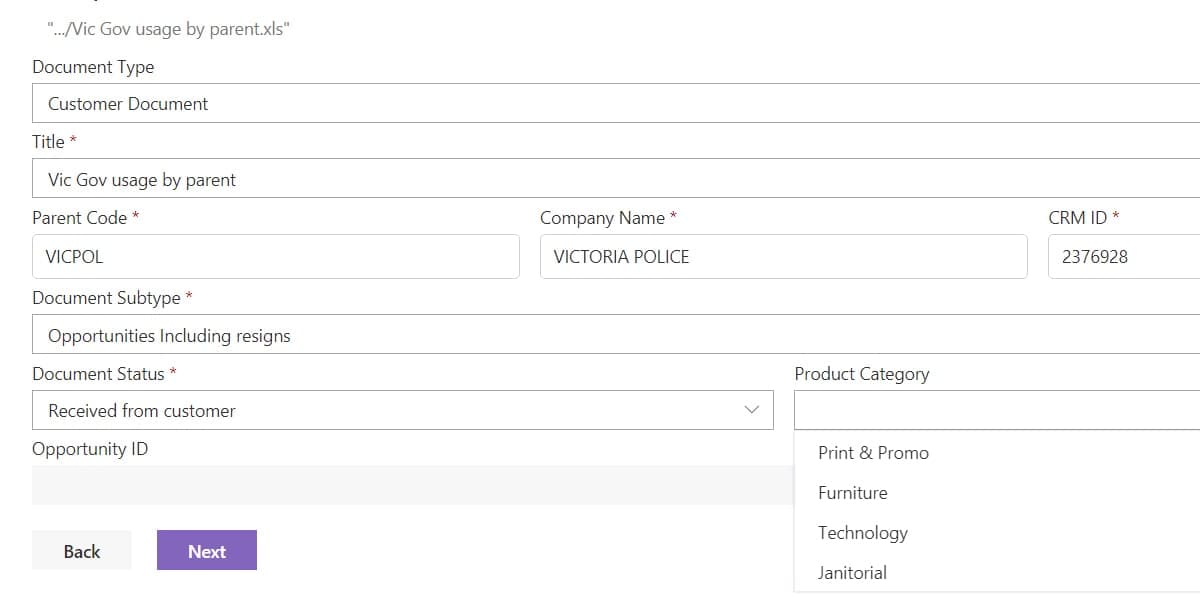Click the Document Status label
The width and height of the screenshot is (1200, 600).
pyautogui.click(x=98, y=374)
